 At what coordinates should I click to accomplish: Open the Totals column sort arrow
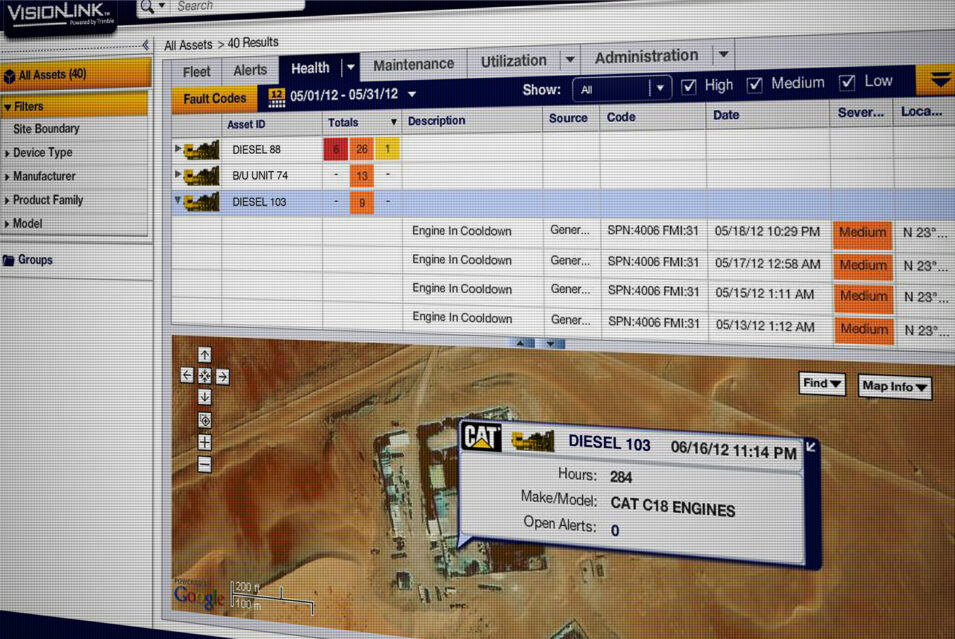click(393, 122)
